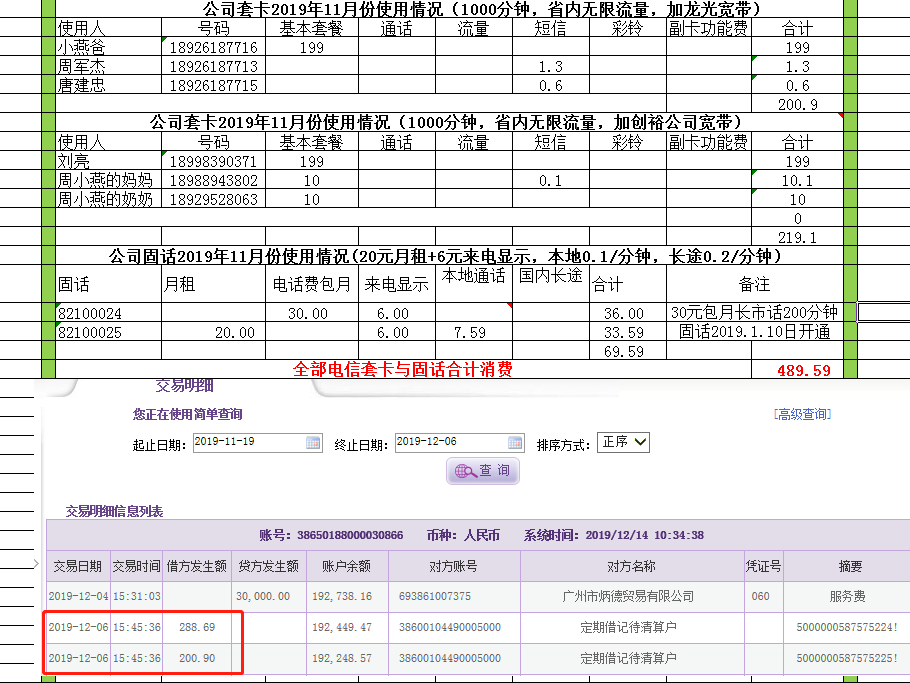This screenshot has height=683, width=910.
Task: Select the 广州市炳德贸易有限公司 transaction row
Action: coord(627,596)
